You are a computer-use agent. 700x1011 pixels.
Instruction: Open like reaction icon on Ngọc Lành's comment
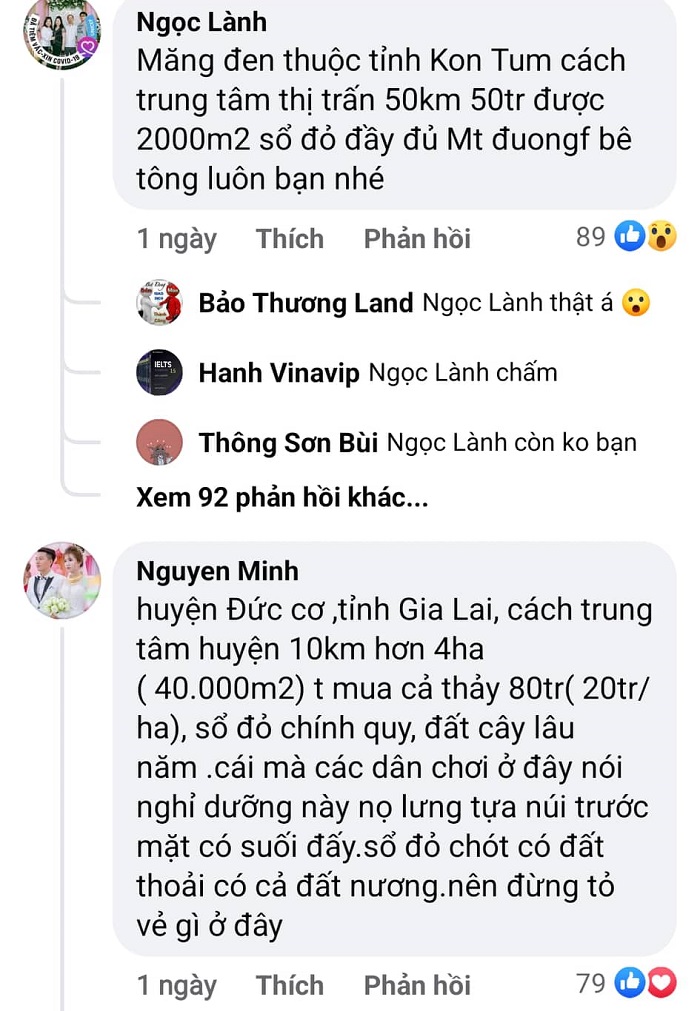pos(630,236)
